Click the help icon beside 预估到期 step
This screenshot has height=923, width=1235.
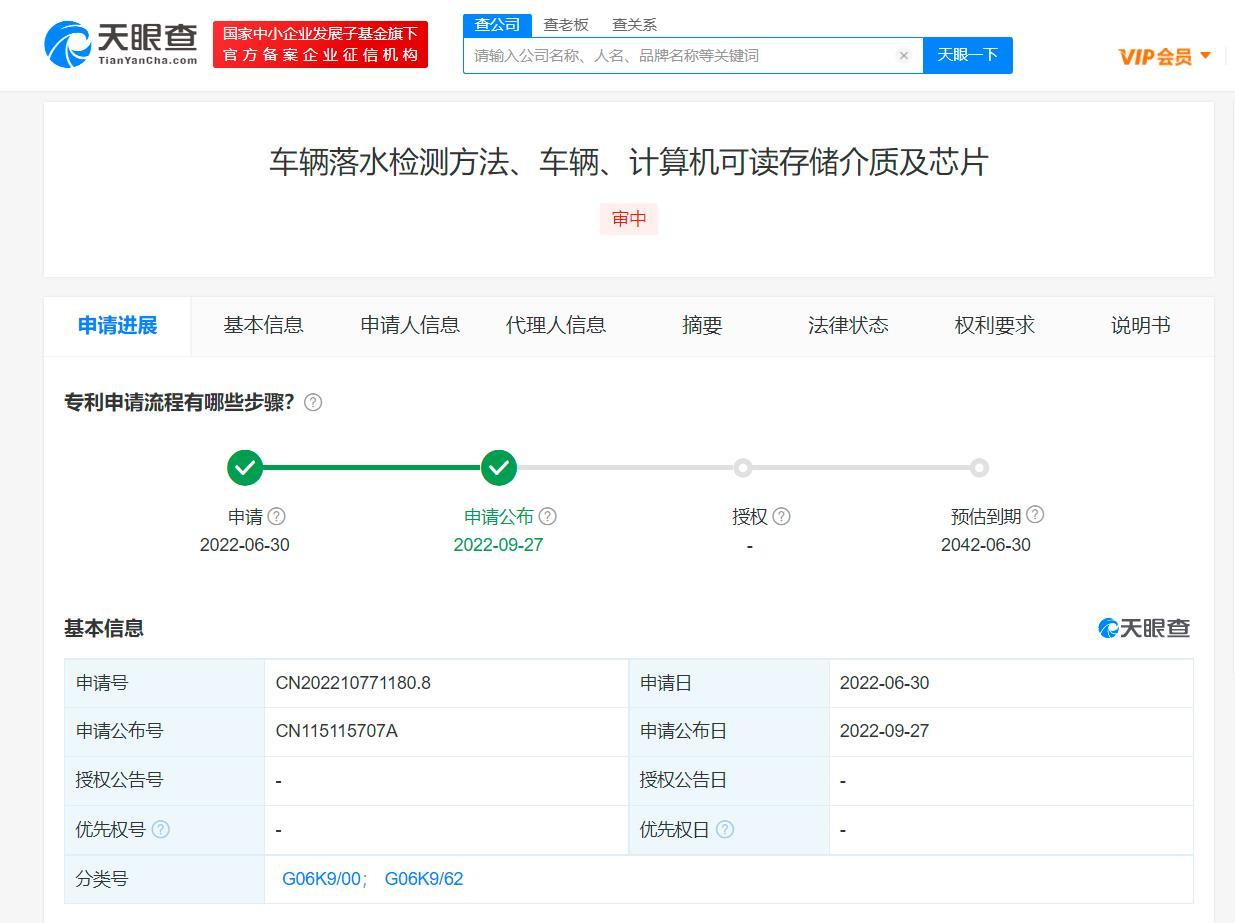coord(1035,514)
